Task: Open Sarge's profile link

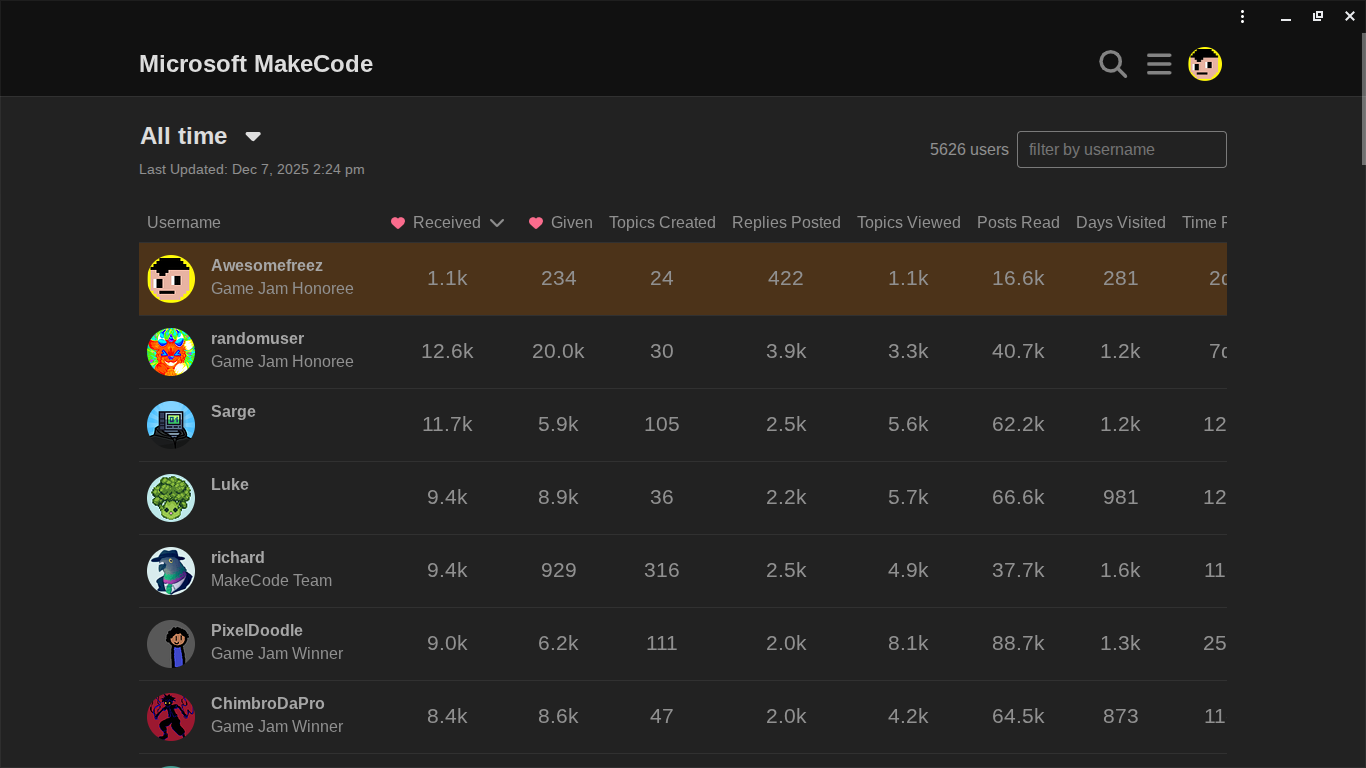Action: click(233, 412)
